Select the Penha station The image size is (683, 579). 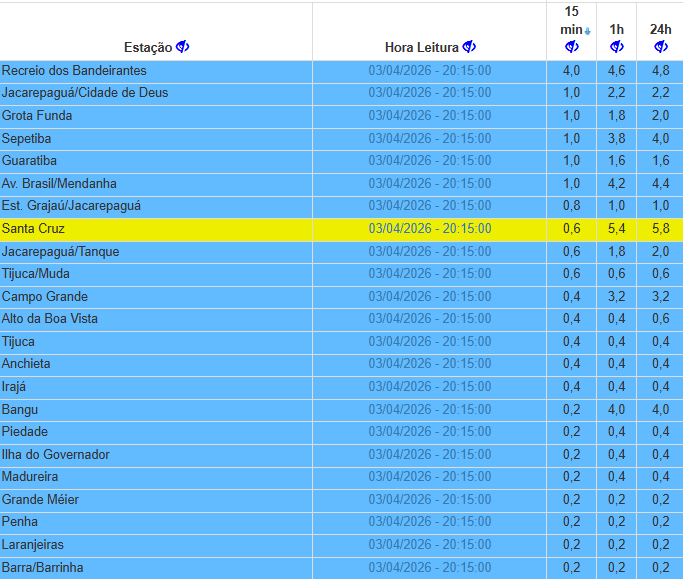click(x=20, y=521)
